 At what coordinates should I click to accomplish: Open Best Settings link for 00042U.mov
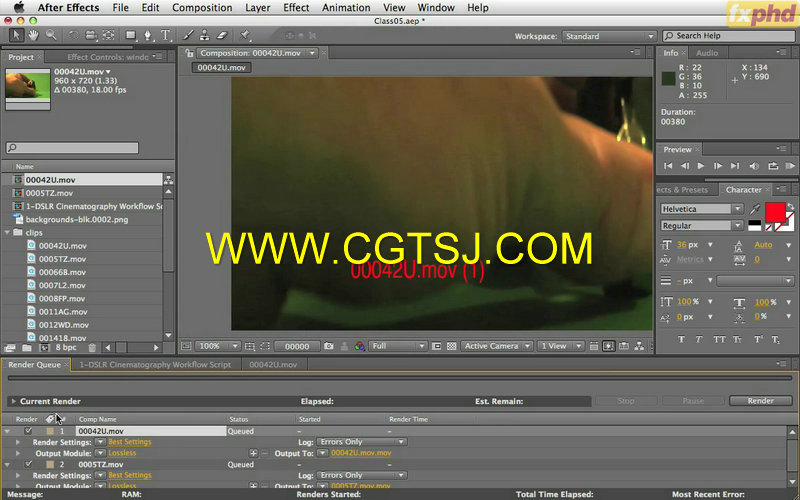click(x=130, y=442)
